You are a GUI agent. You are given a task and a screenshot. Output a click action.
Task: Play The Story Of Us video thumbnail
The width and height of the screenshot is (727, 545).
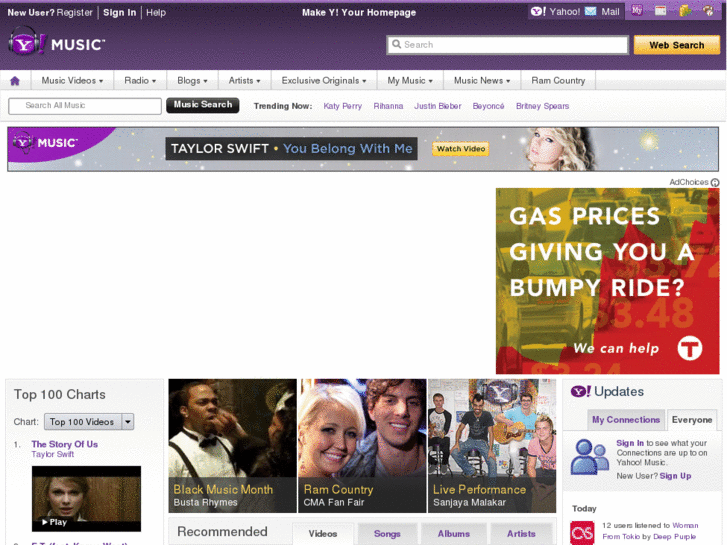pyautogui.click(x=86, y=499)
